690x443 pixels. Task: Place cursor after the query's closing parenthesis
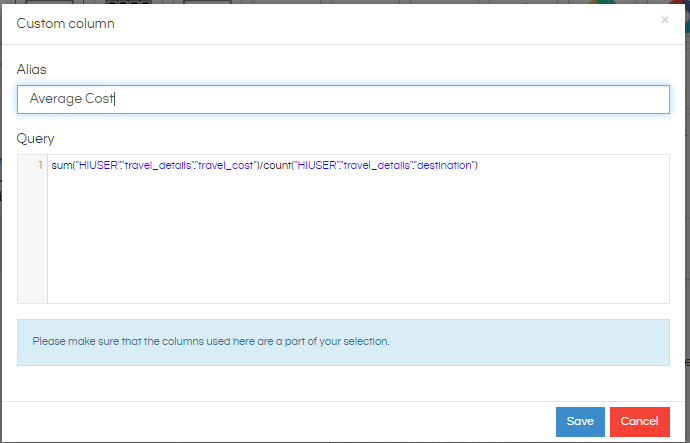pyautogui.click(x=479, y=165)
